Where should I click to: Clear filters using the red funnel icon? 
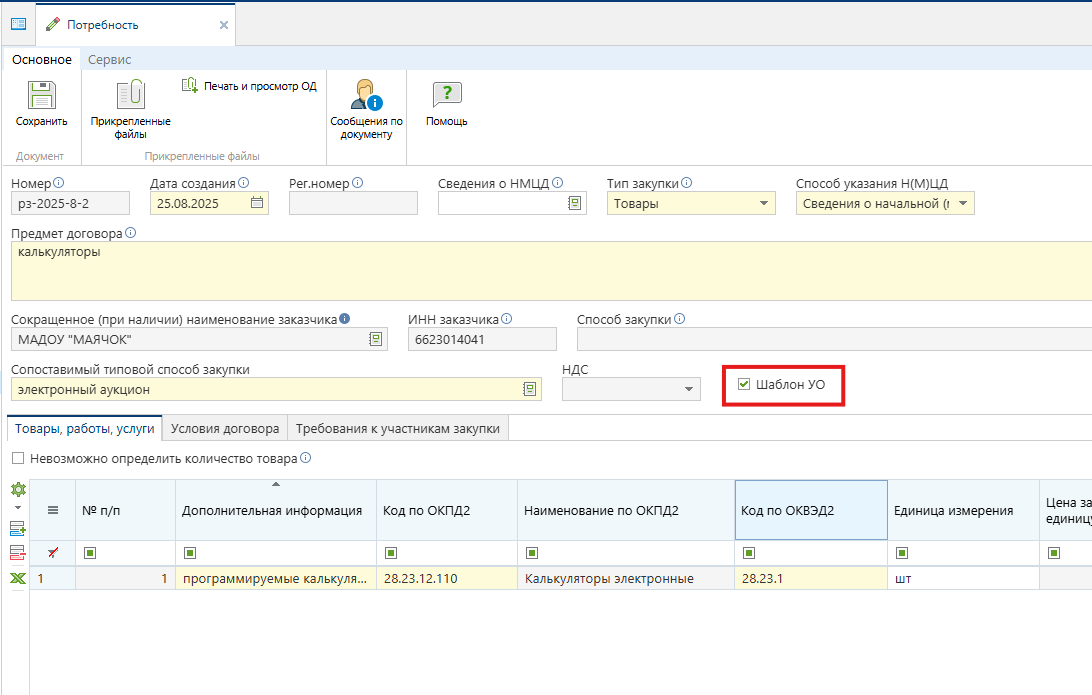click(53, 553)
